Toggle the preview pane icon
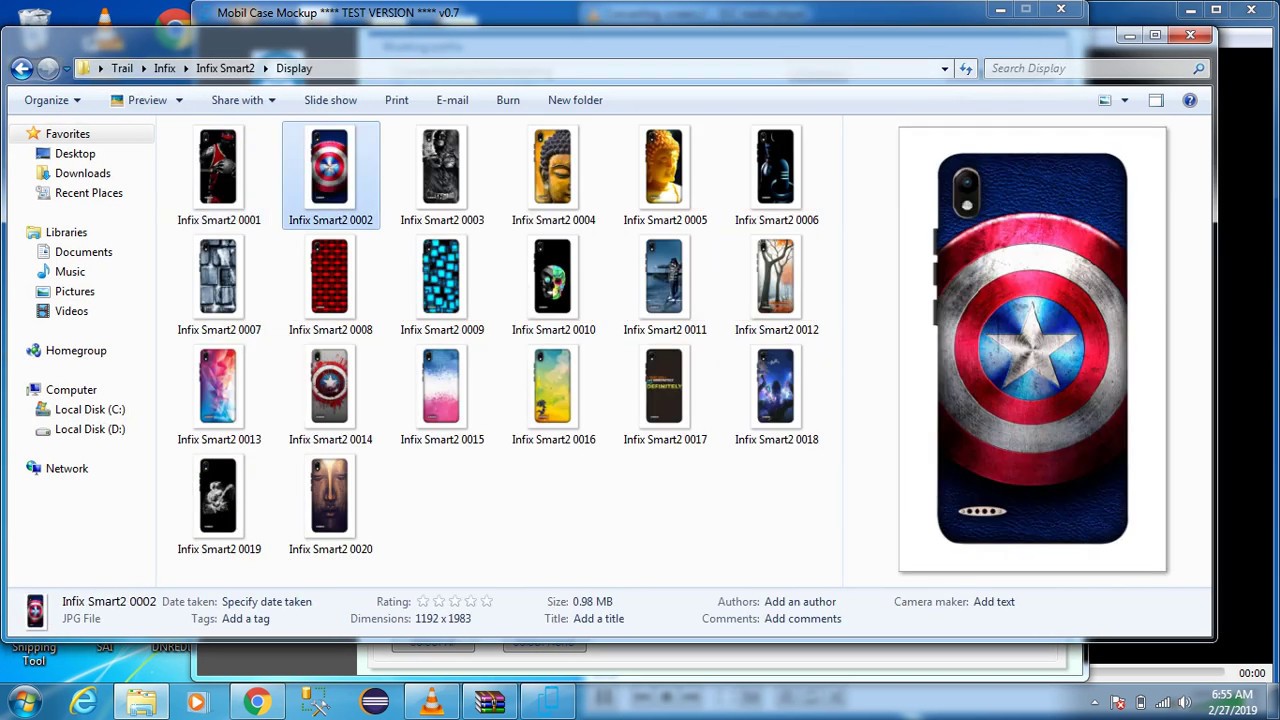 1156,100
